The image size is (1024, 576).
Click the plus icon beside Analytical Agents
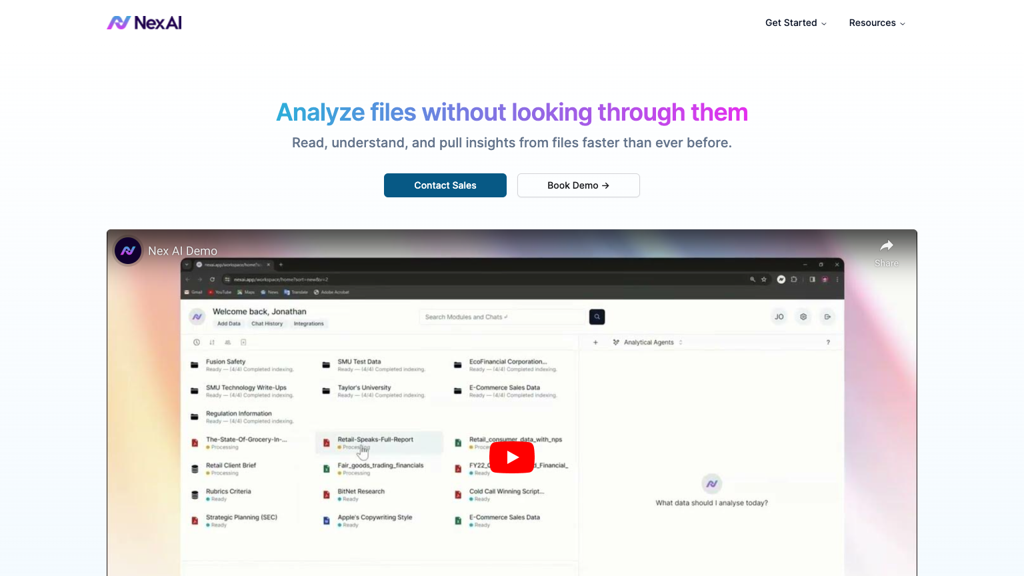596,343
